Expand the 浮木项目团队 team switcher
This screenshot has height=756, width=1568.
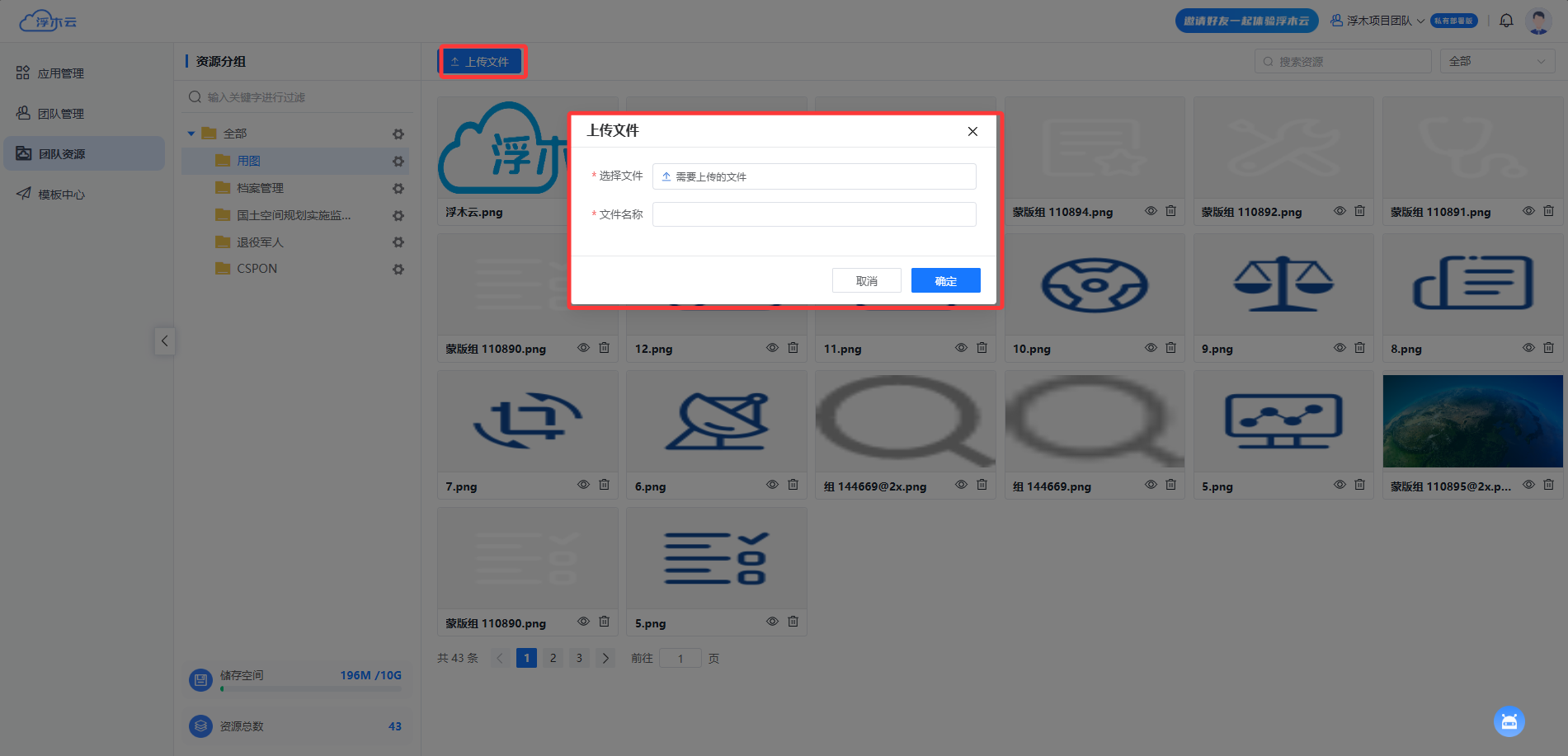coord(1377,21)
